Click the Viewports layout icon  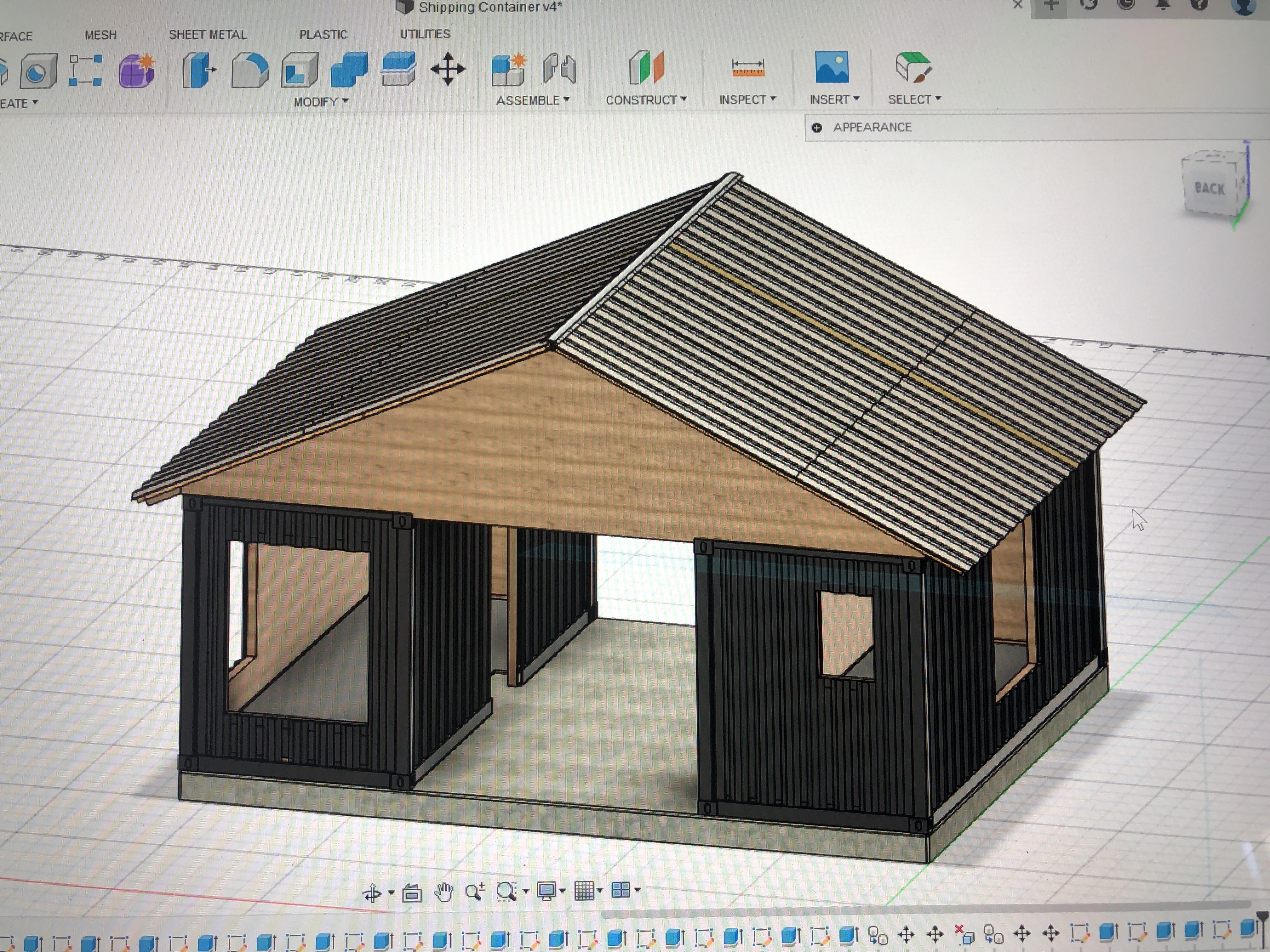[621, 889]
